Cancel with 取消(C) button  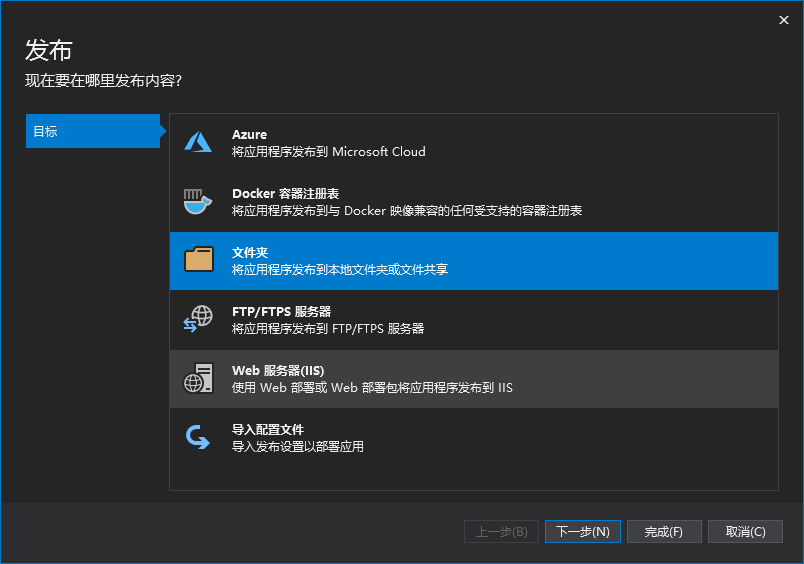pos(746,532)
